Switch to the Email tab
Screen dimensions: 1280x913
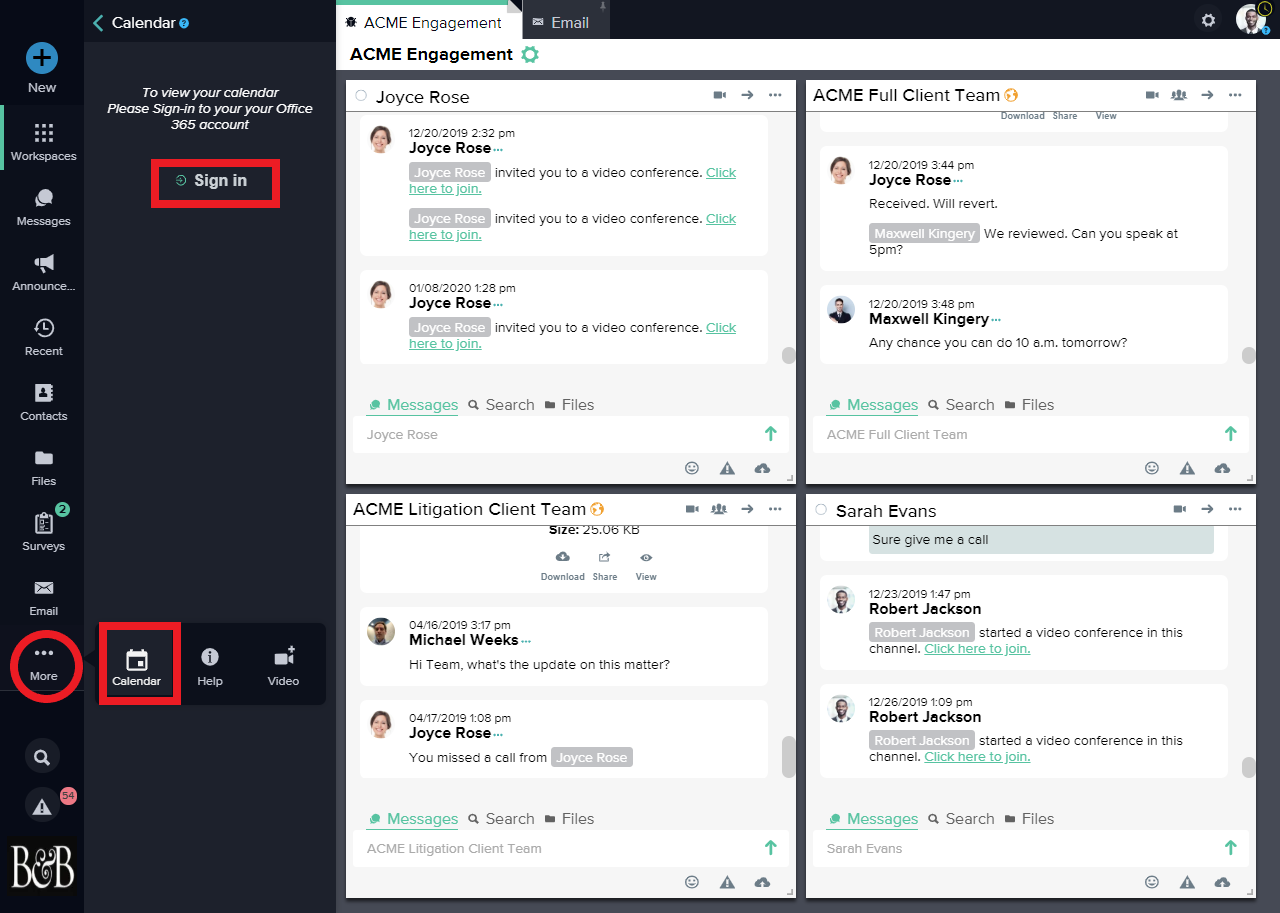pos(569,22)
